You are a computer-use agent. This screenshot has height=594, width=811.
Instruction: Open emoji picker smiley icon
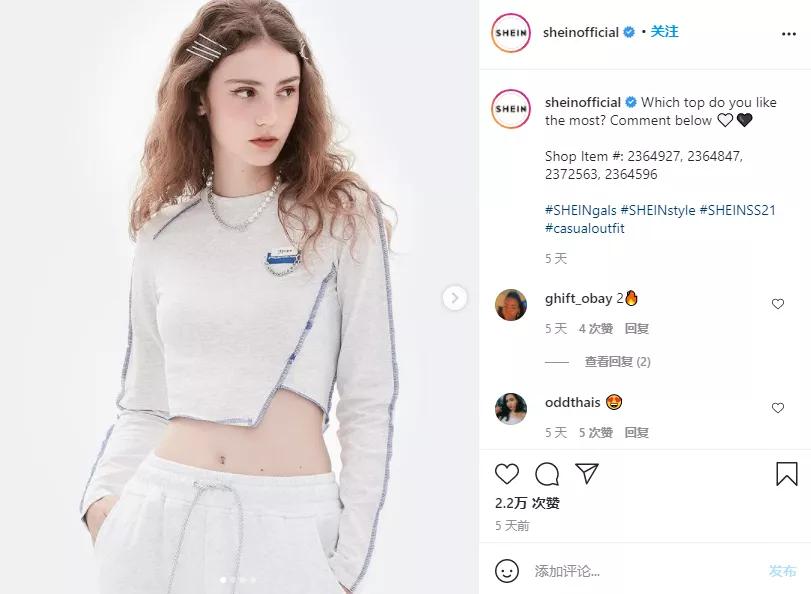[x=507, y=571]
